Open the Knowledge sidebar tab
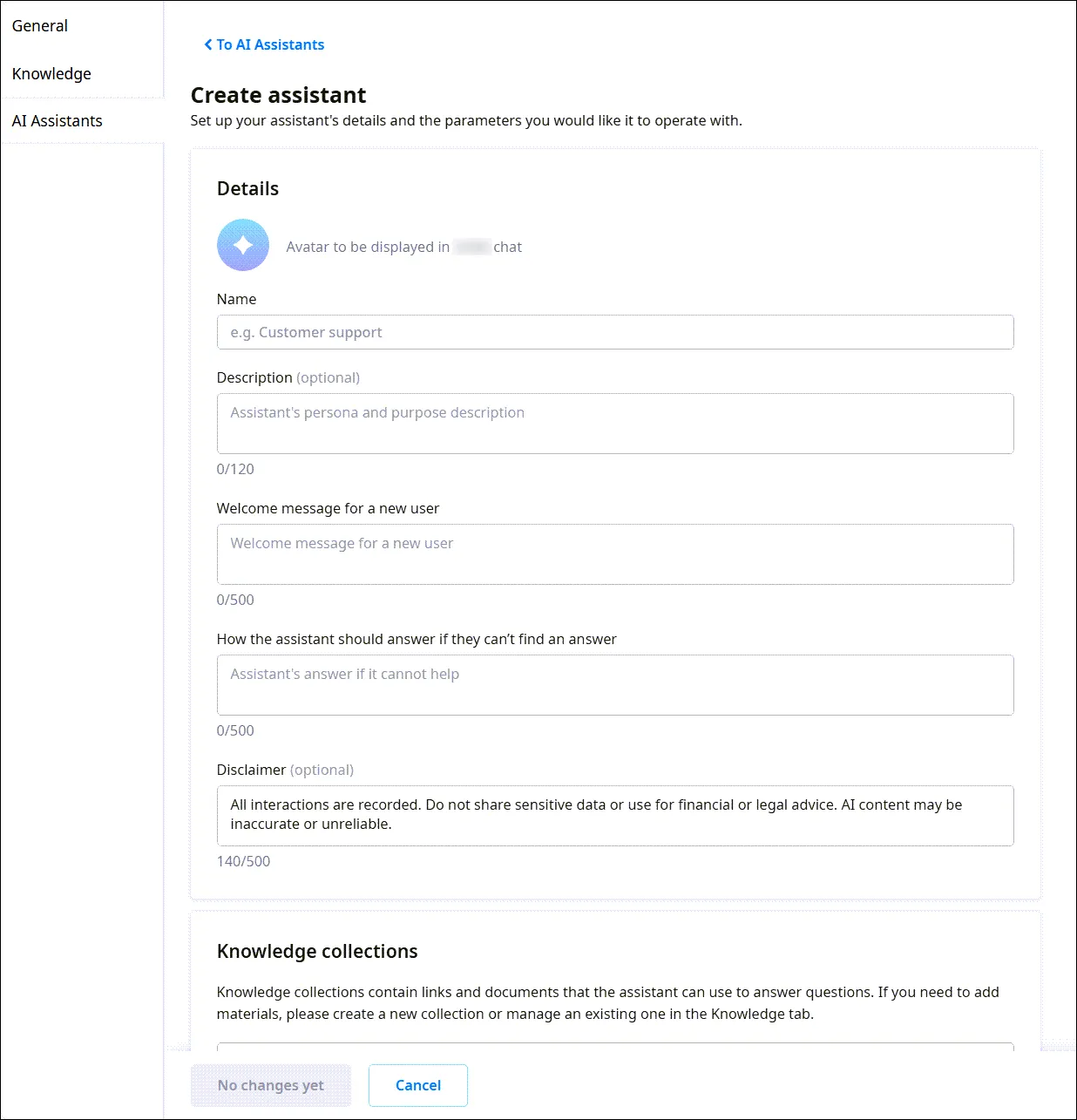 [51, 73]
